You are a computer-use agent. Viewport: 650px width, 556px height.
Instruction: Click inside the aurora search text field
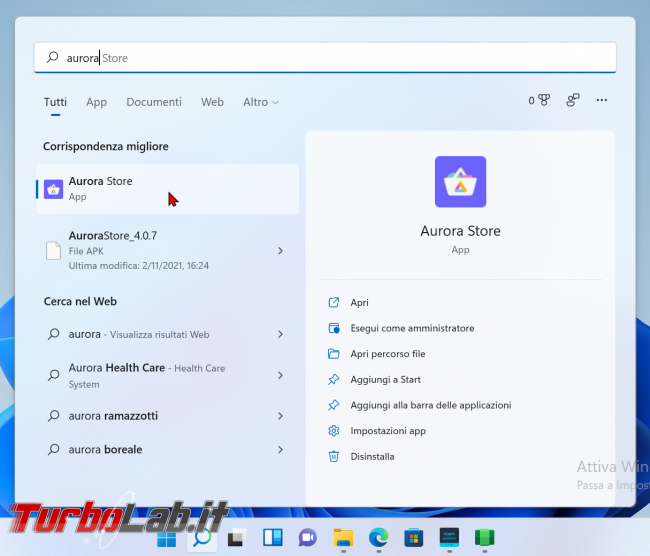pyautogui.click(x=325, y=58)
